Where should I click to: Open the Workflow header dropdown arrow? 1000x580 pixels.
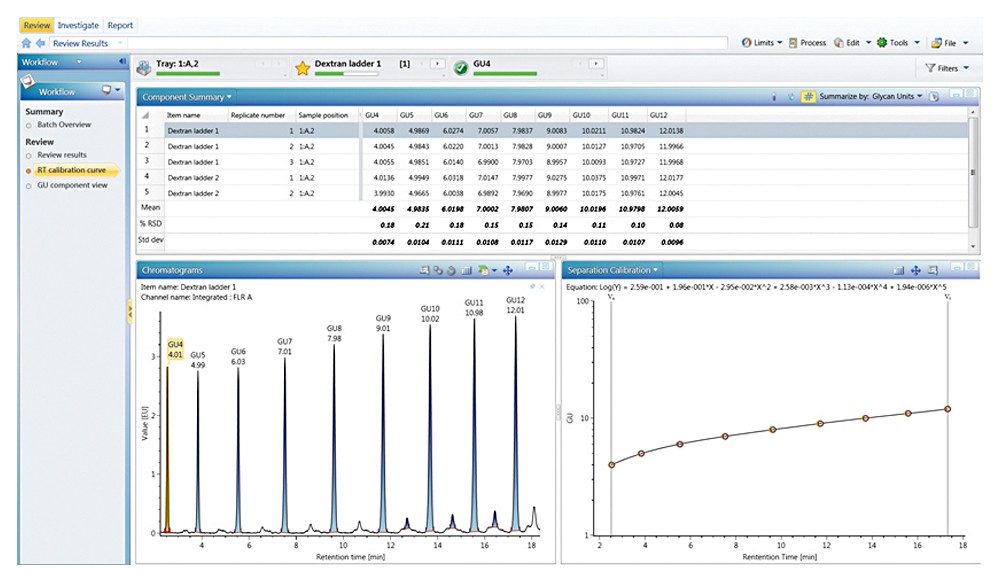79,62
